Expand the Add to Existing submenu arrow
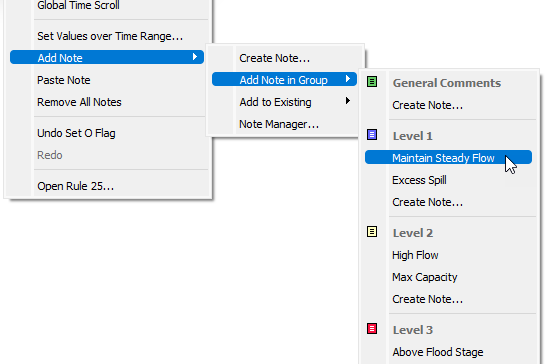Screen dimensions: 547x364 pyautogui.click(x=347, y=101)
